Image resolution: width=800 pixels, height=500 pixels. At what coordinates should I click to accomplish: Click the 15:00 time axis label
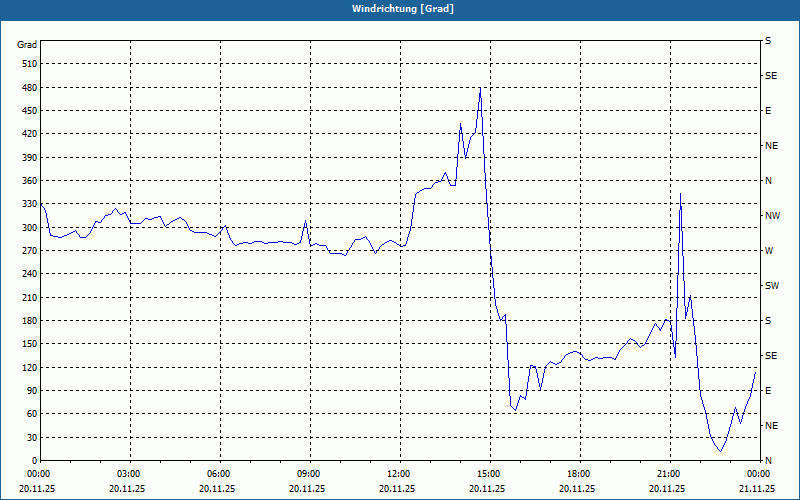coord(488,474)
